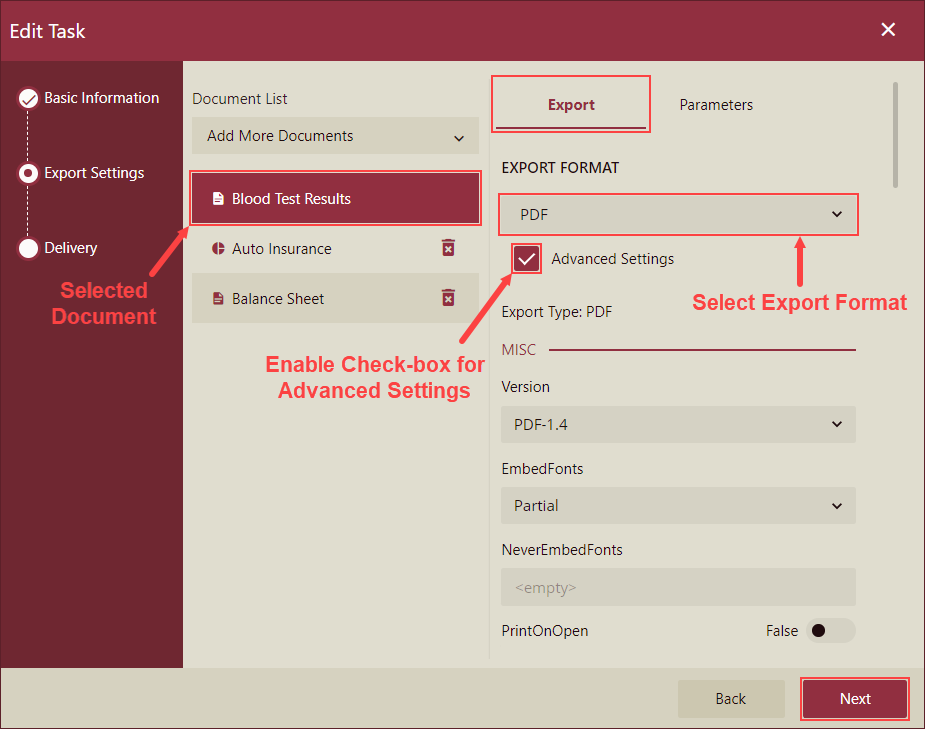Uncheck the Advanced Settings checkbox
The width and height of the screenshot is (925, 729).
pyautogui.click(x=526, y=258)
